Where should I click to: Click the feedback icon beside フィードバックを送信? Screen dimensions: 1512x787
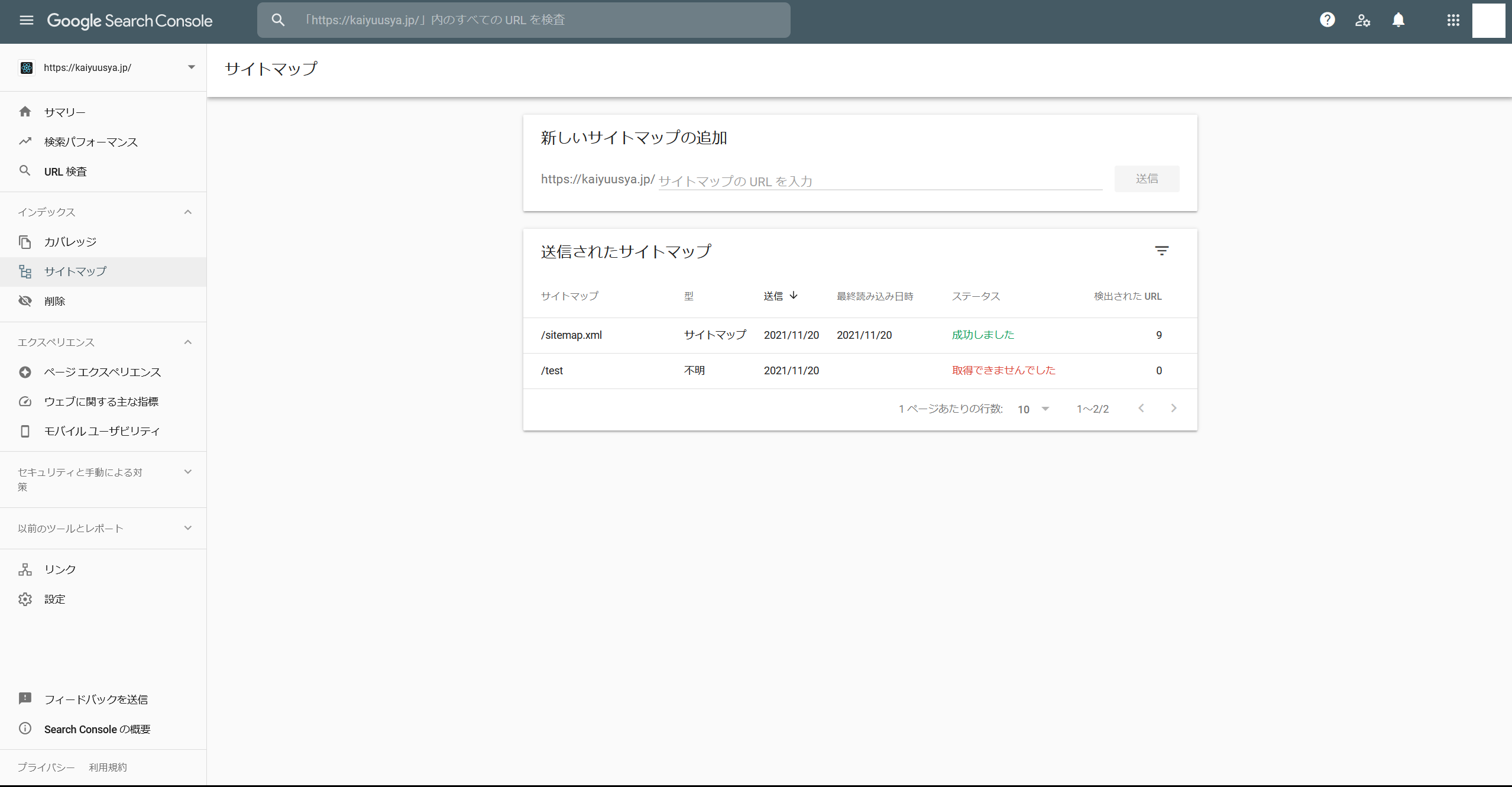pos(25,699)
